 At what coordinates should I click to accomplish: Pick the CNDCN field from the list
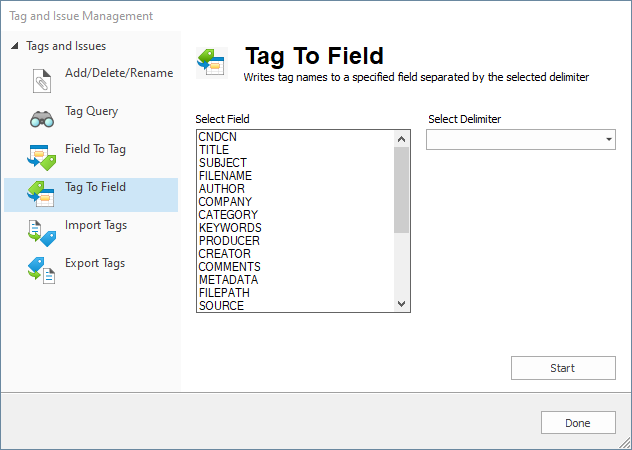pos(218,137)
